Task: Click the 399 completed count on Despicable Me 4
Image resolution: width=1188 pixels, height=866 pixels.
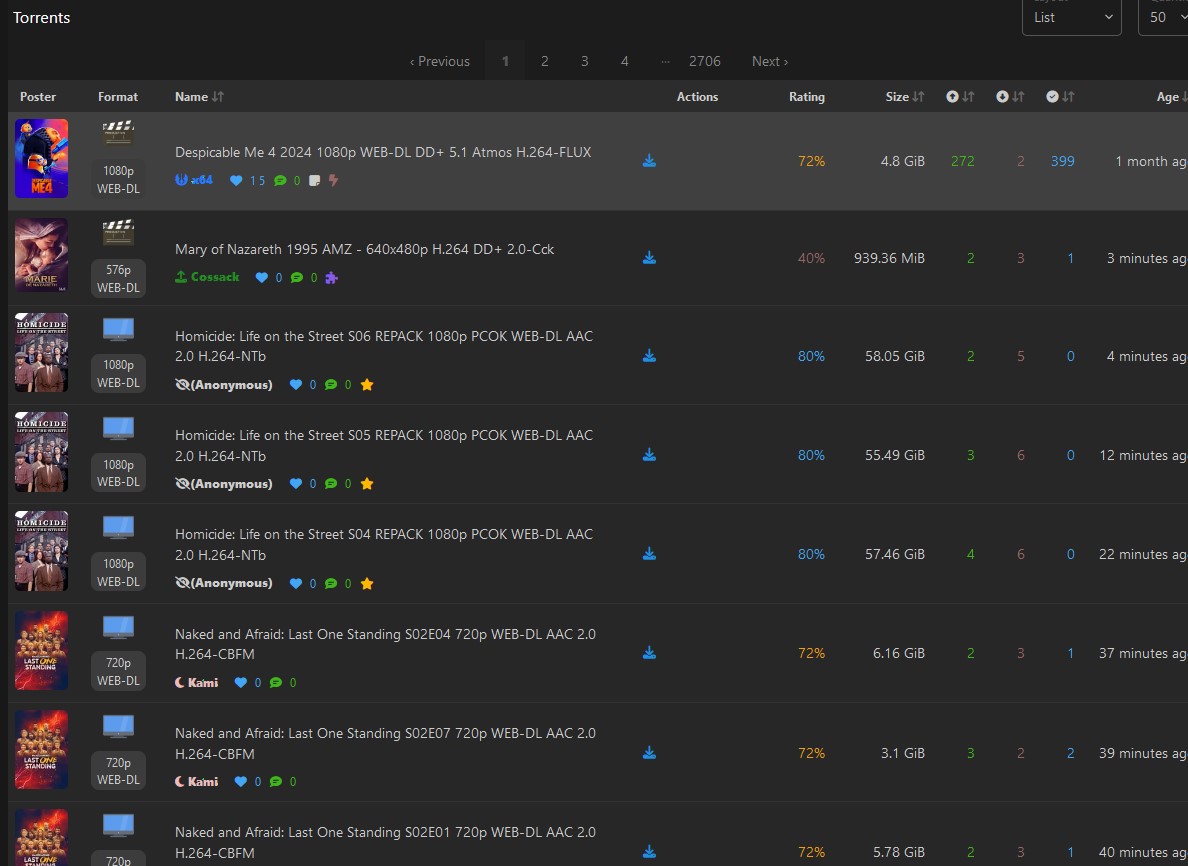Action: [1062, 161]
